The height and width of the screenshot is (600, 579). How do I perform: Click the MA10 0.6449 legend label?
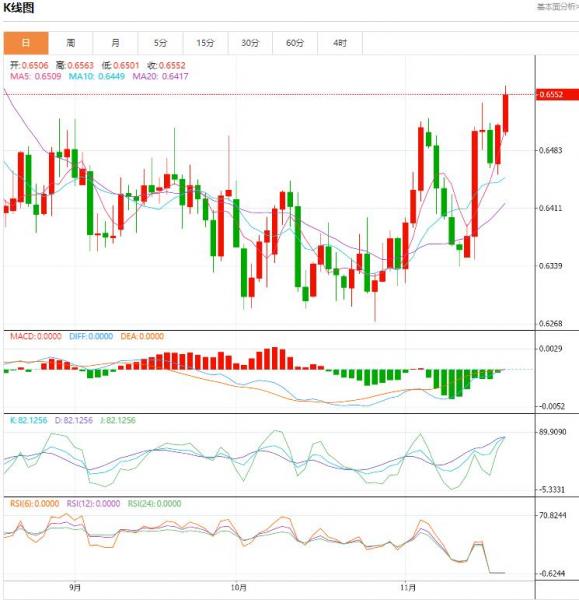97,76
